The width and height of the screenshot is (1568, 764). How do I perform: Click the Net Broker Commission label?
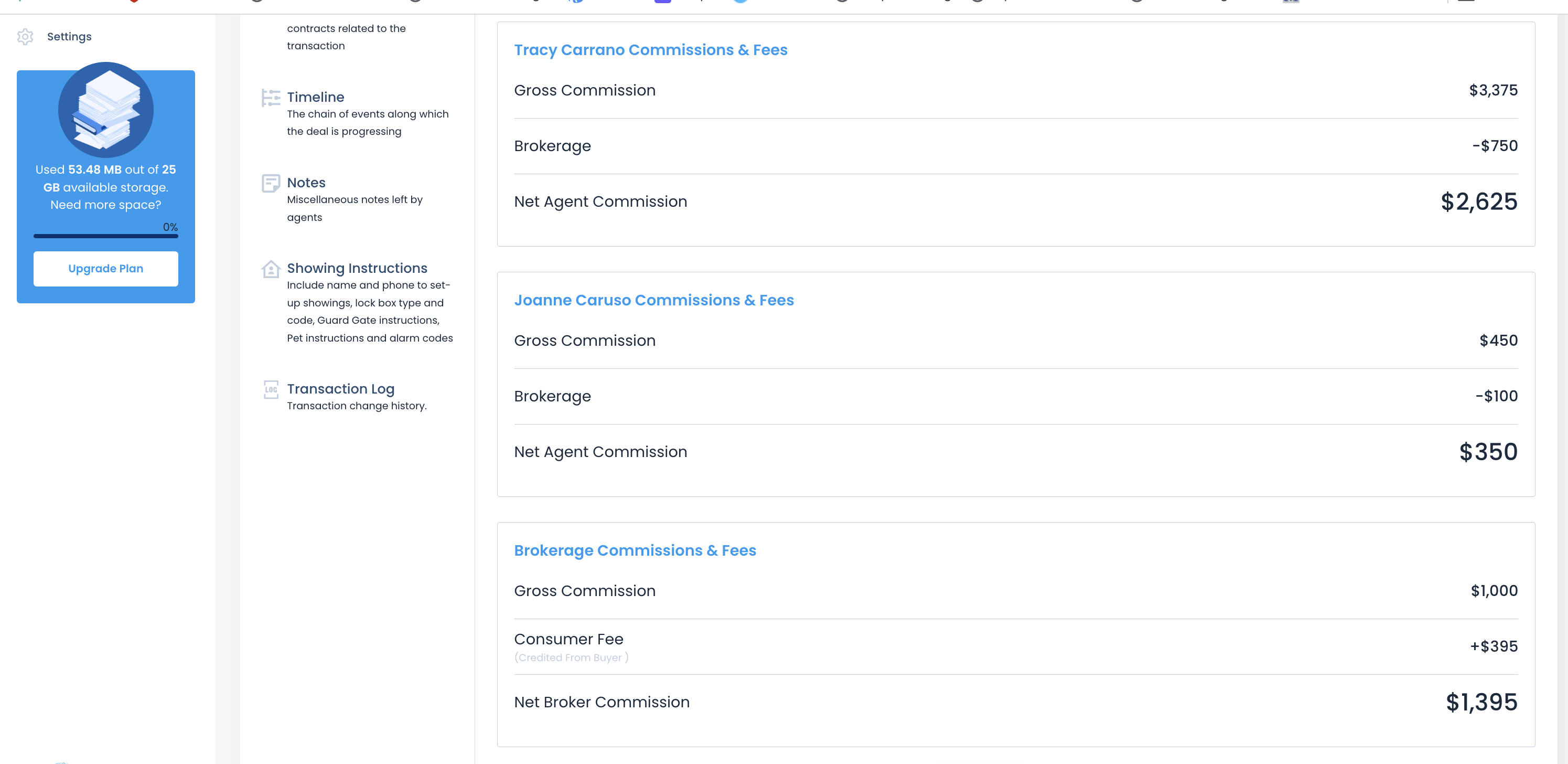602,703
